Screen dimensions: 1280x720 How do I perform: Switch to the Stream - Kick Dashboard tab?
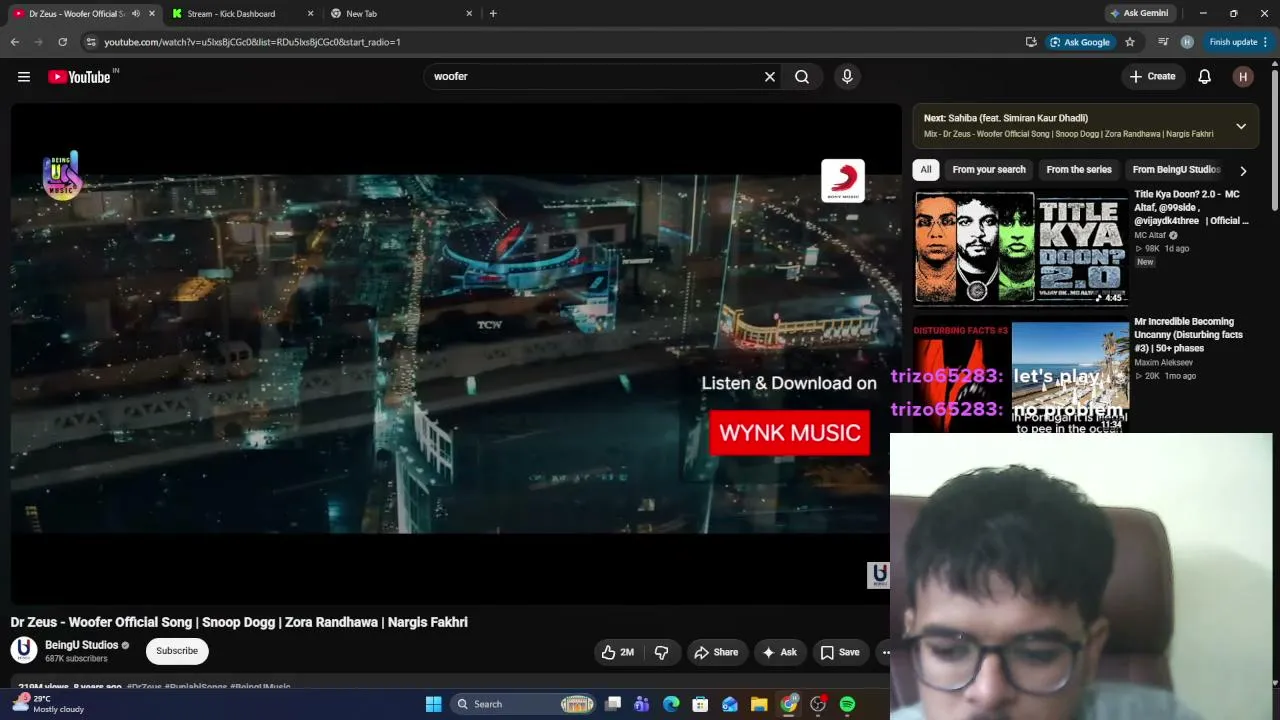click(231, 14)
